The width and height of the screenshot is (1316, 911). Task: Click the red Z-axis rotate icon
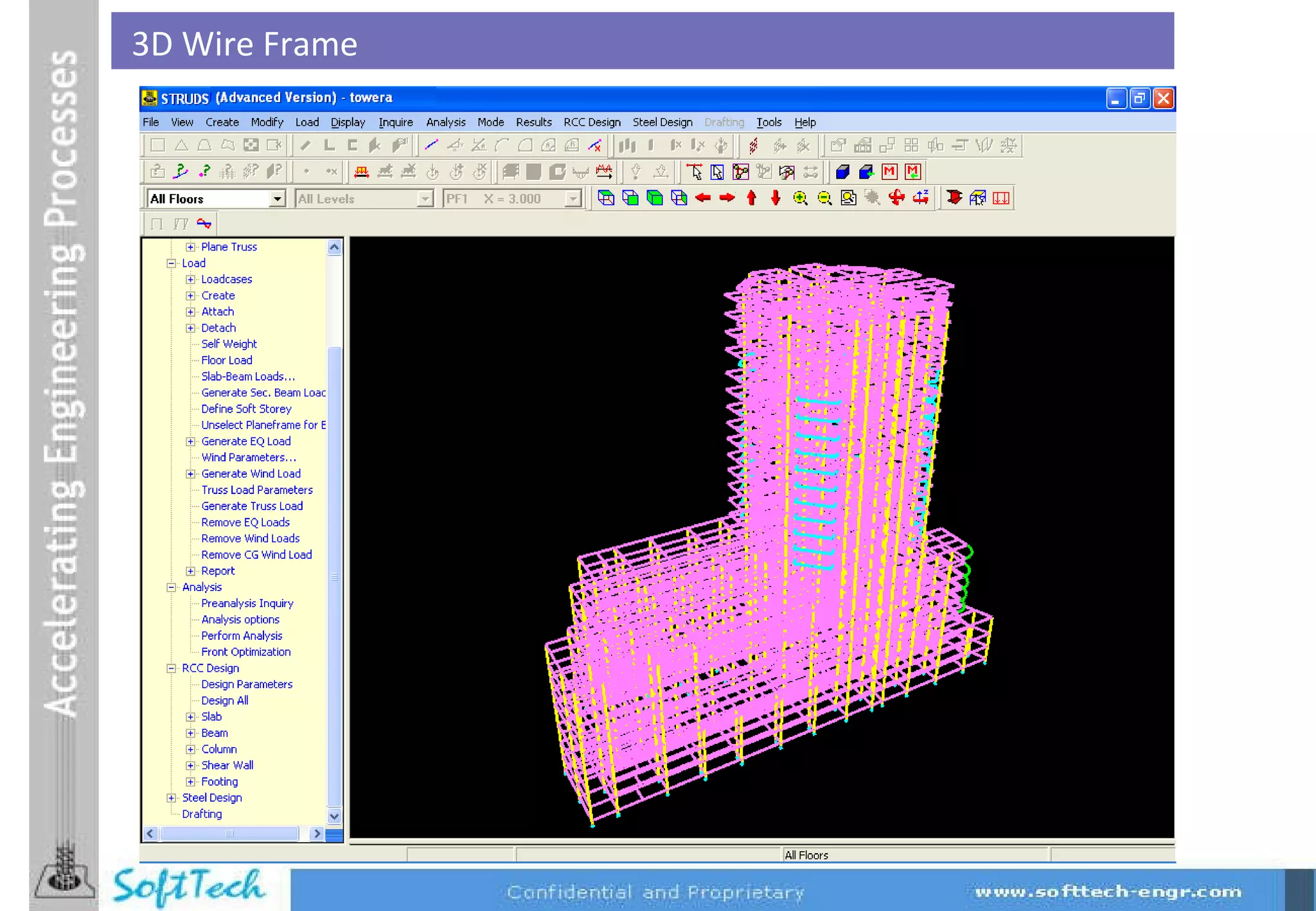921,198
